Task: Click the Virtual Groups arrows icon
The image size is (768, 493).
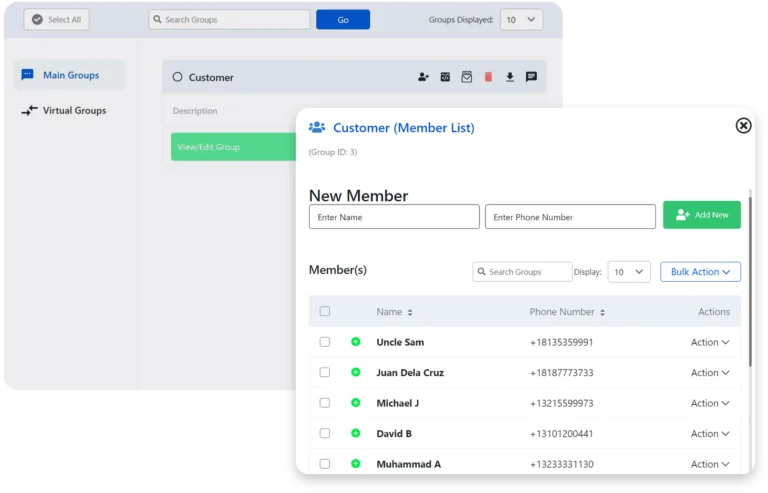Action: pyautogui.click(x=29, y=110)
